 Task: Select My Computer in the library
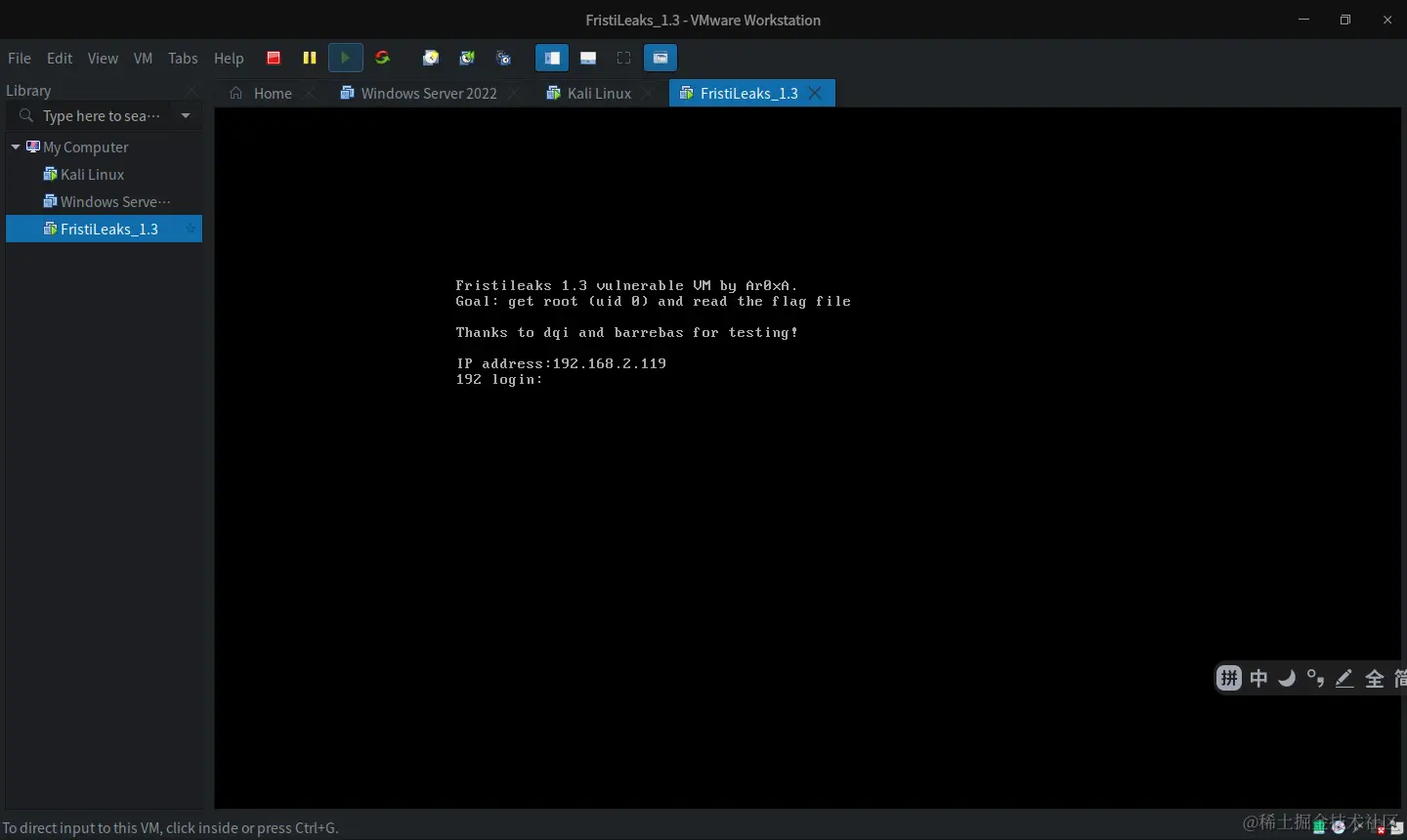pos(86,147)
